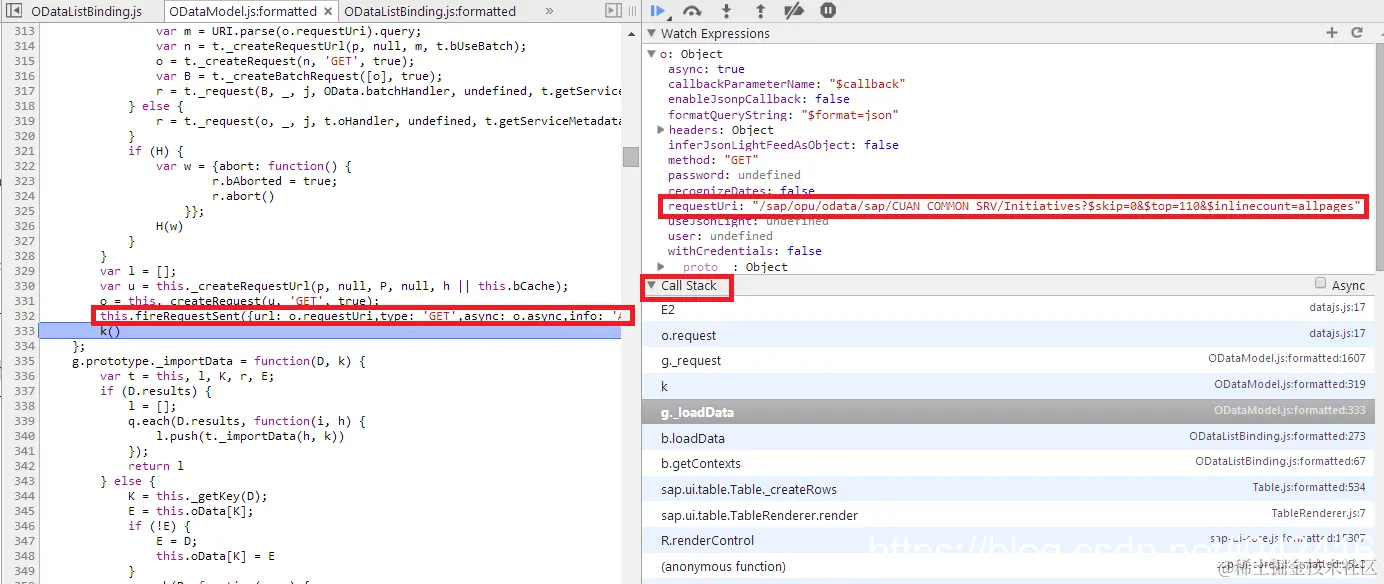This screenshot has width=1384, height=584.
Task: Collapse the Call Stack section
Action: pos(651,285)
